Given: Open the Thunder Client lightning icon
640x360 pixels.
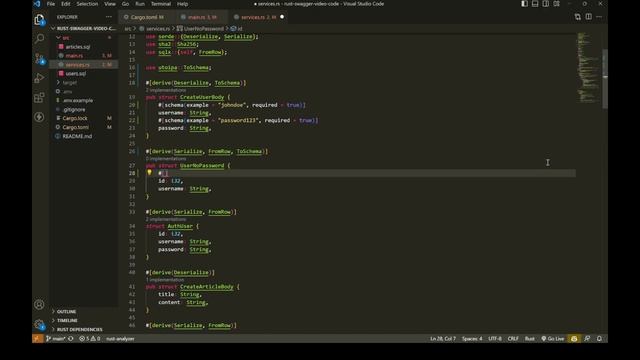Looking at the screenshot, I should pyautogui.click(x=39, y=117).
